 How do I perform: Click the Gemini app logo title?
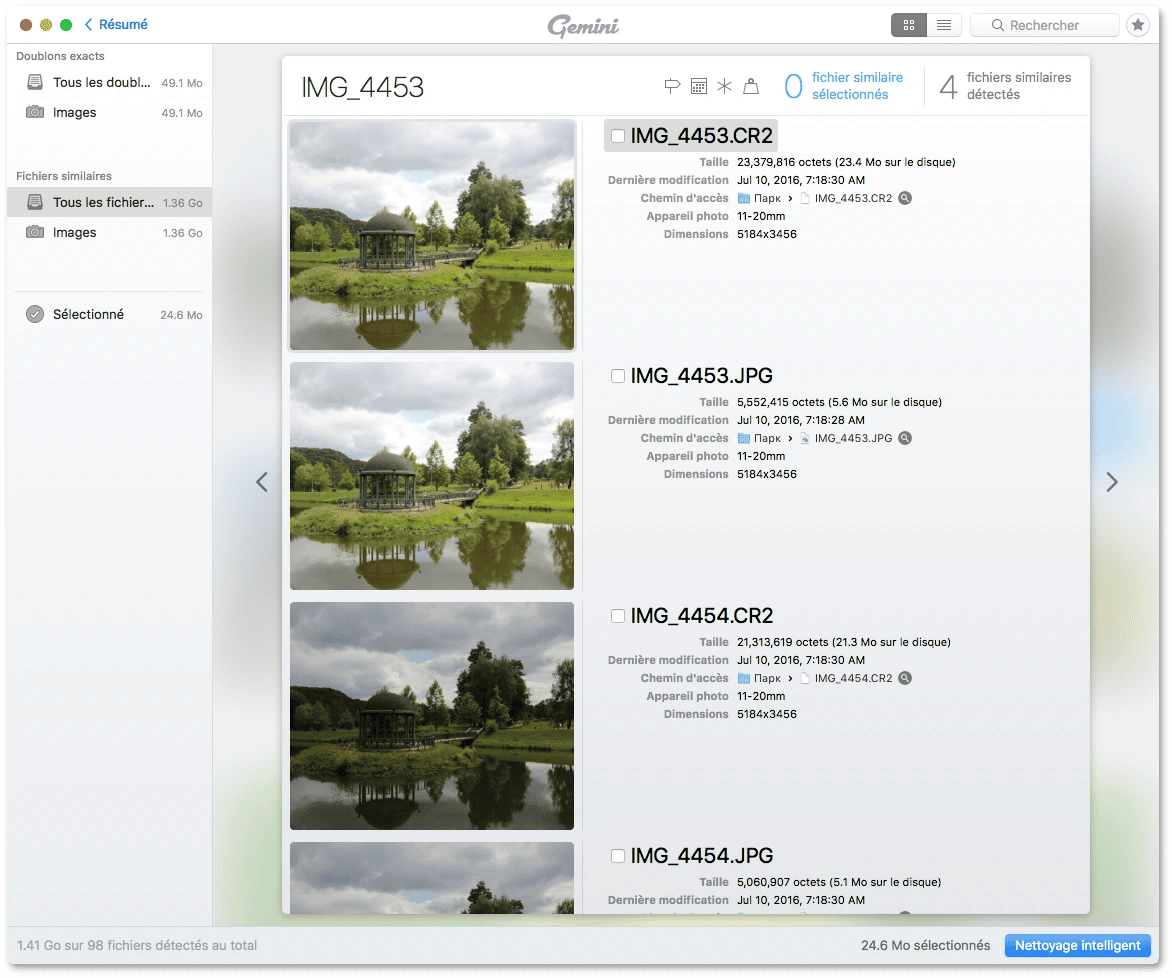click(583, 25)
